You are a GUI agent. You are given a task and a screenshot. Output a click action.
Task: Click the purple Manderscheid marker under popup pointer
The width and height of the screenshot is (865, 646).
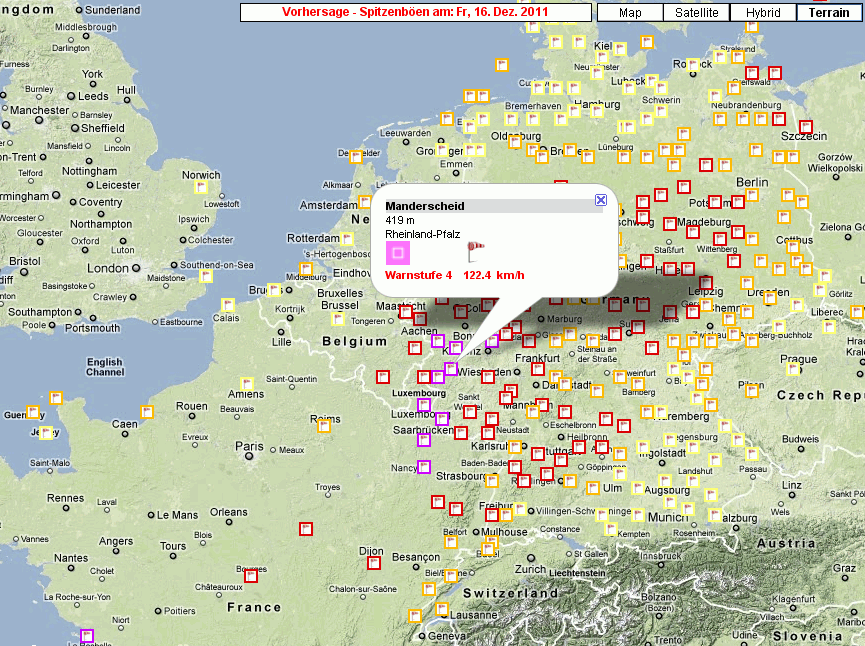pos(451,369)
